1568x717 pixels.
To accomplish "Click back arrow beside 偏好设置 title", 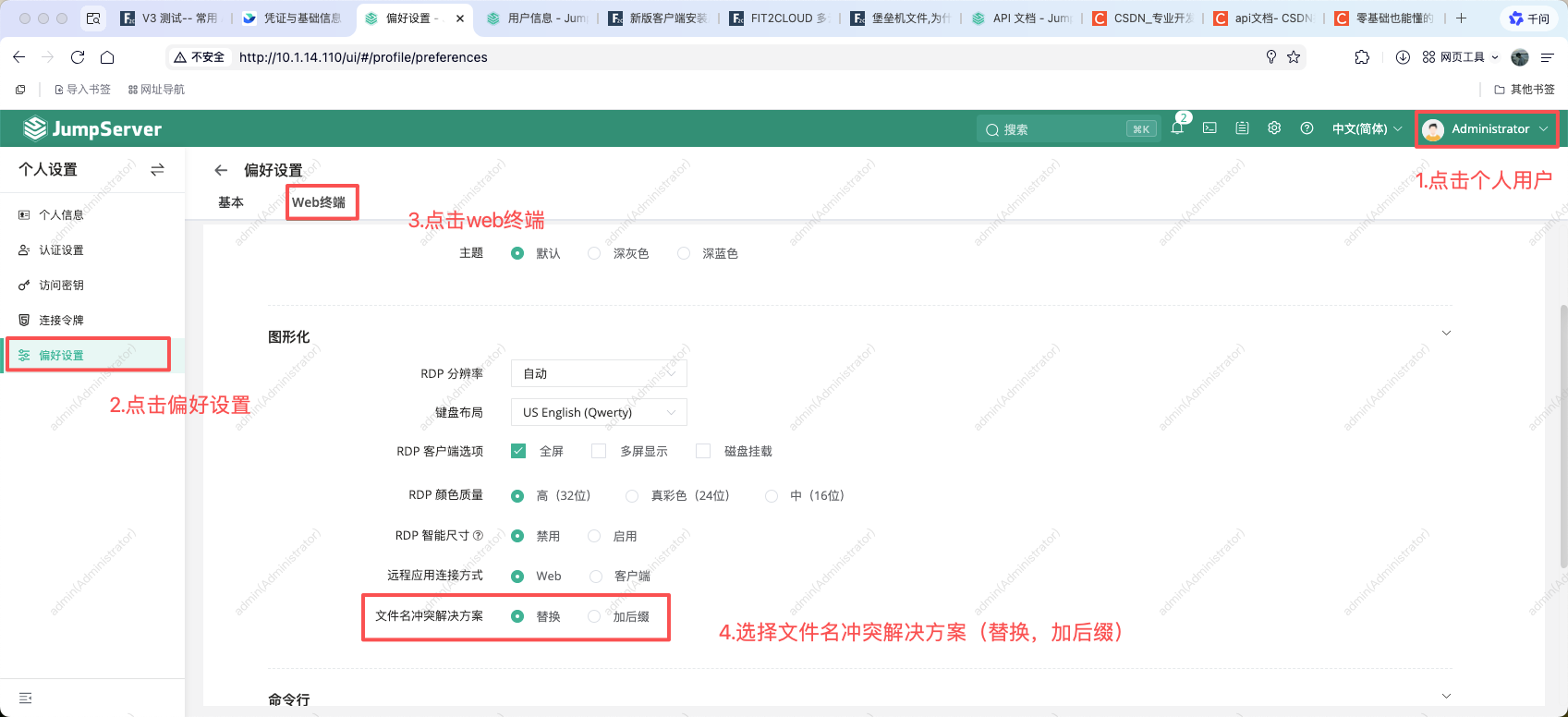I will tap(221, 170).
